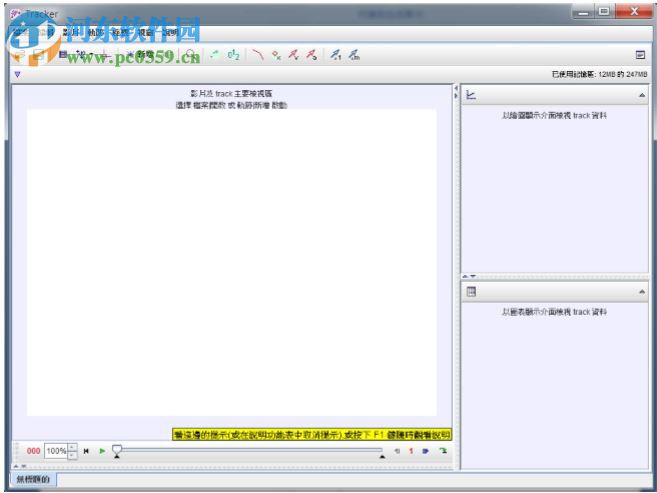
Task: Toggle the green loop playback icon
Action: click(x=443, y=451)
